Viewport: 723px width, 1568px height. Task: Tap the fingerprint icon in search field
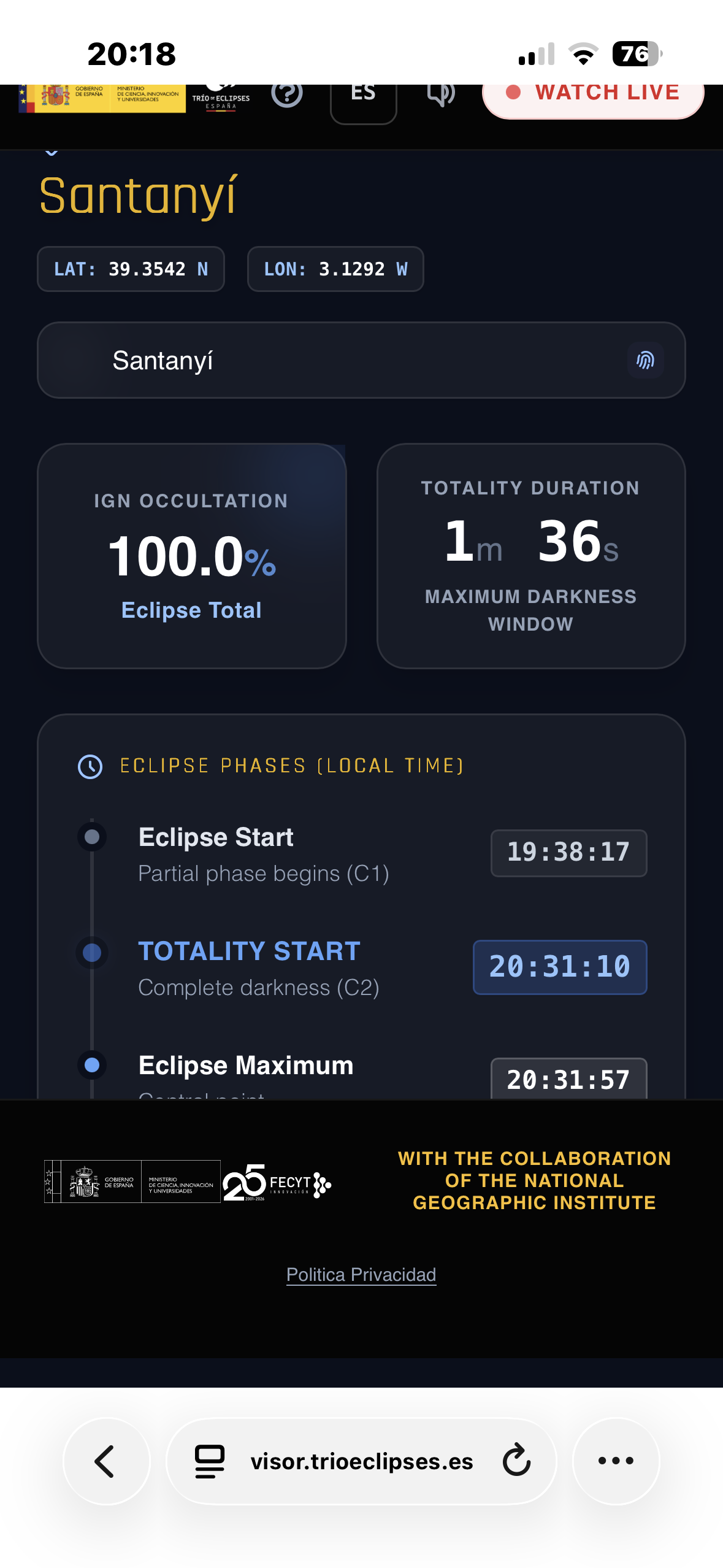(645, 360)
